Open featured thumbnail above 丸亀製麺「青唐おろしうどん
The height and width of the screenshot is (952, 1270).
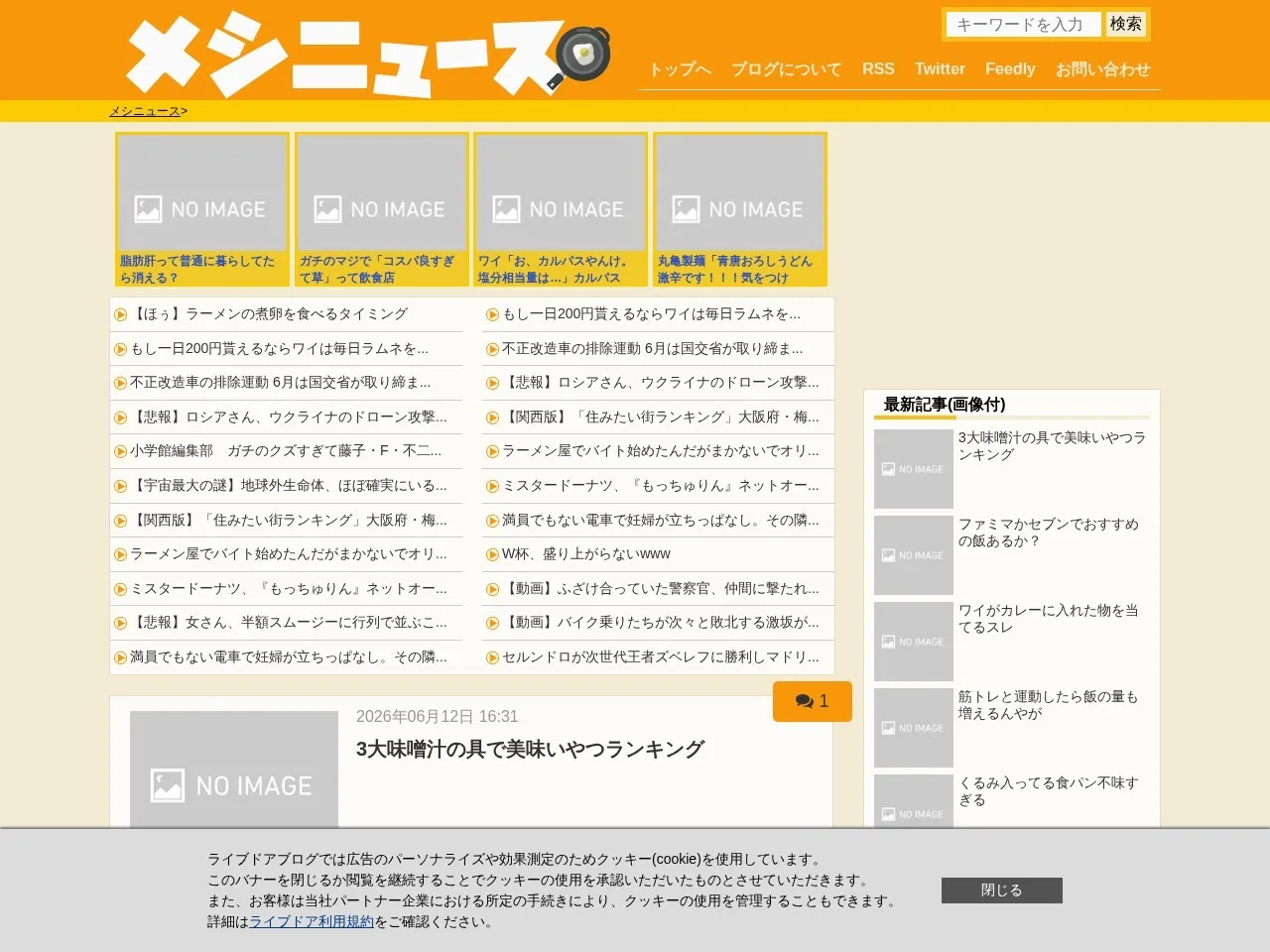pyautogui.click(x=740, y=192)
